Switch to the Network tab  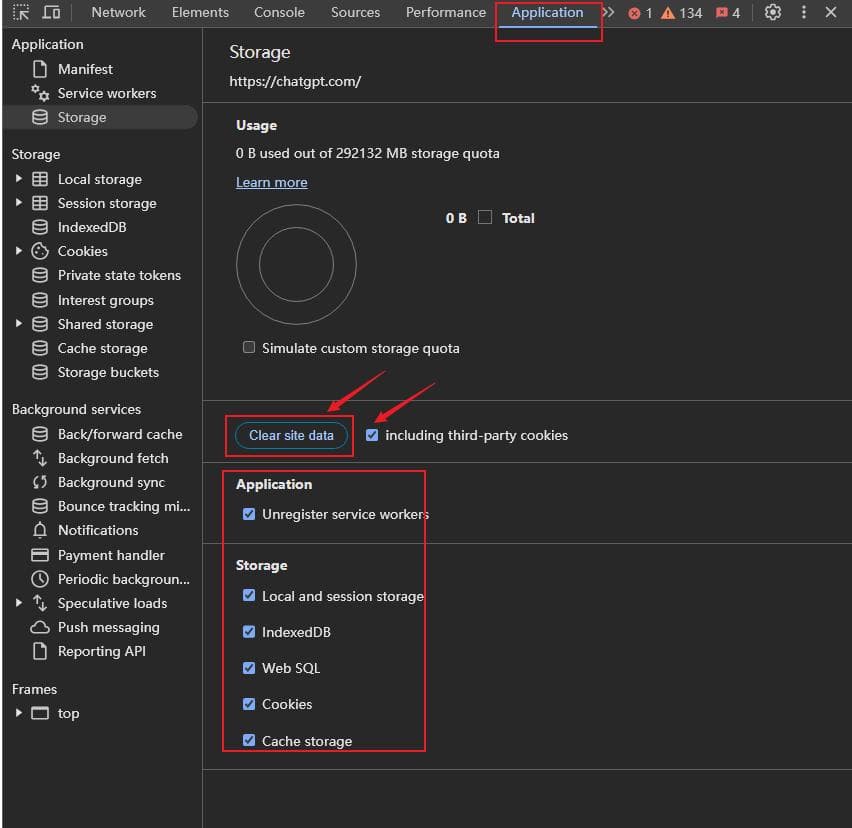pyautogui.click(x=118, y=12)
